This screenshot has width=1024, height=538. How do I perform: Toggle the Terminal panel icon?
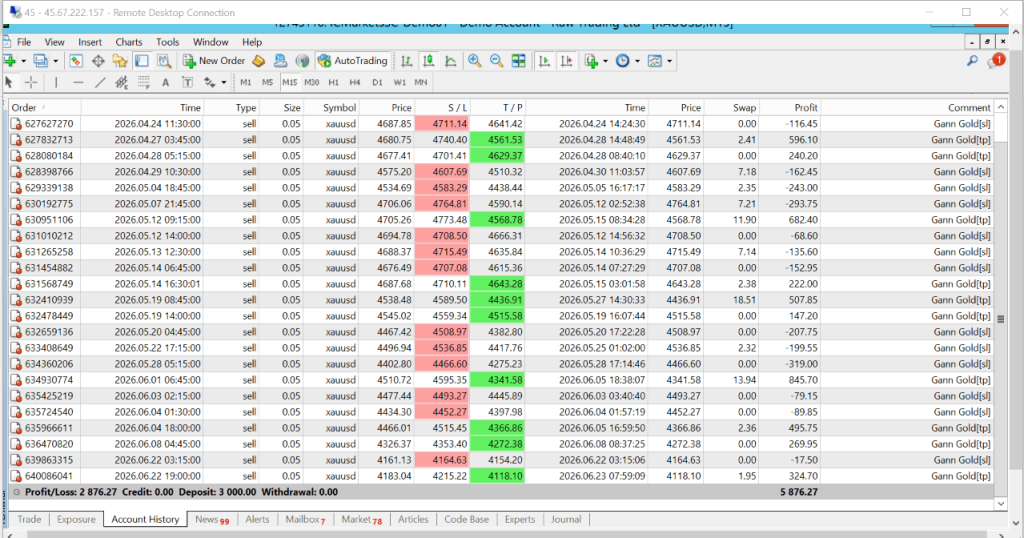[142, 61]
